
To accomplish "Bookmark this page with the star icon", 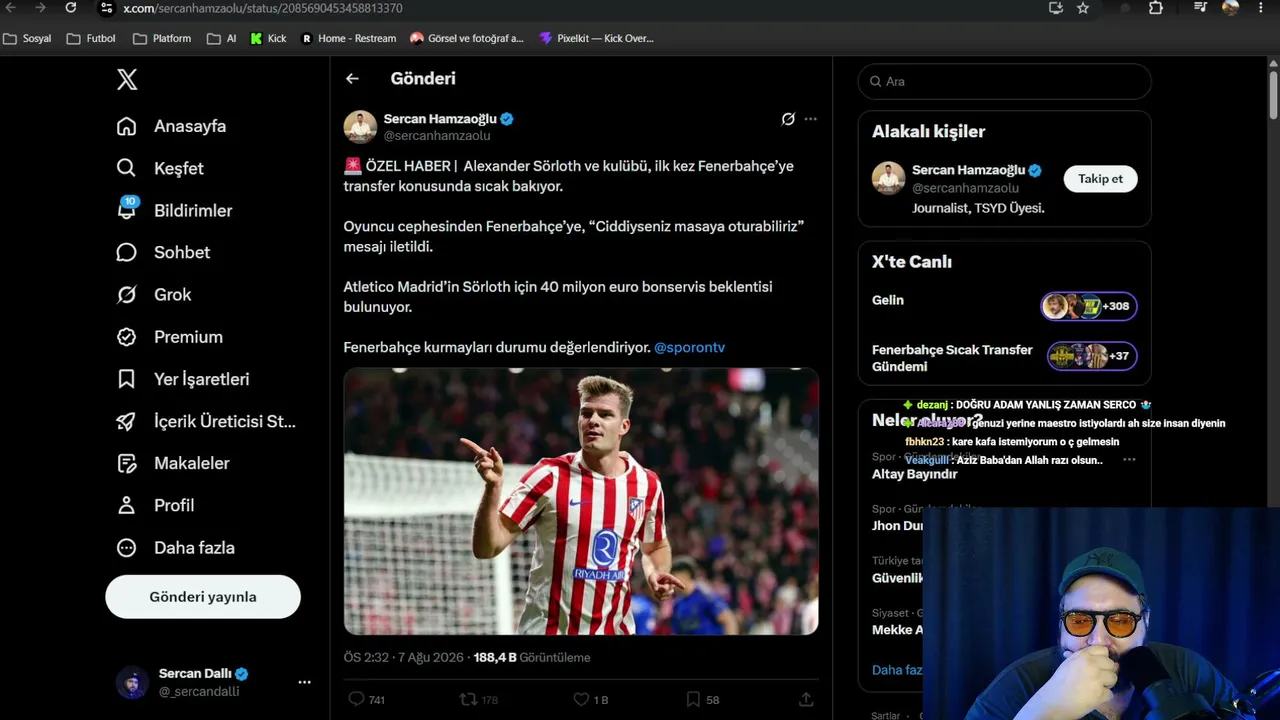I will (1083, 8).
